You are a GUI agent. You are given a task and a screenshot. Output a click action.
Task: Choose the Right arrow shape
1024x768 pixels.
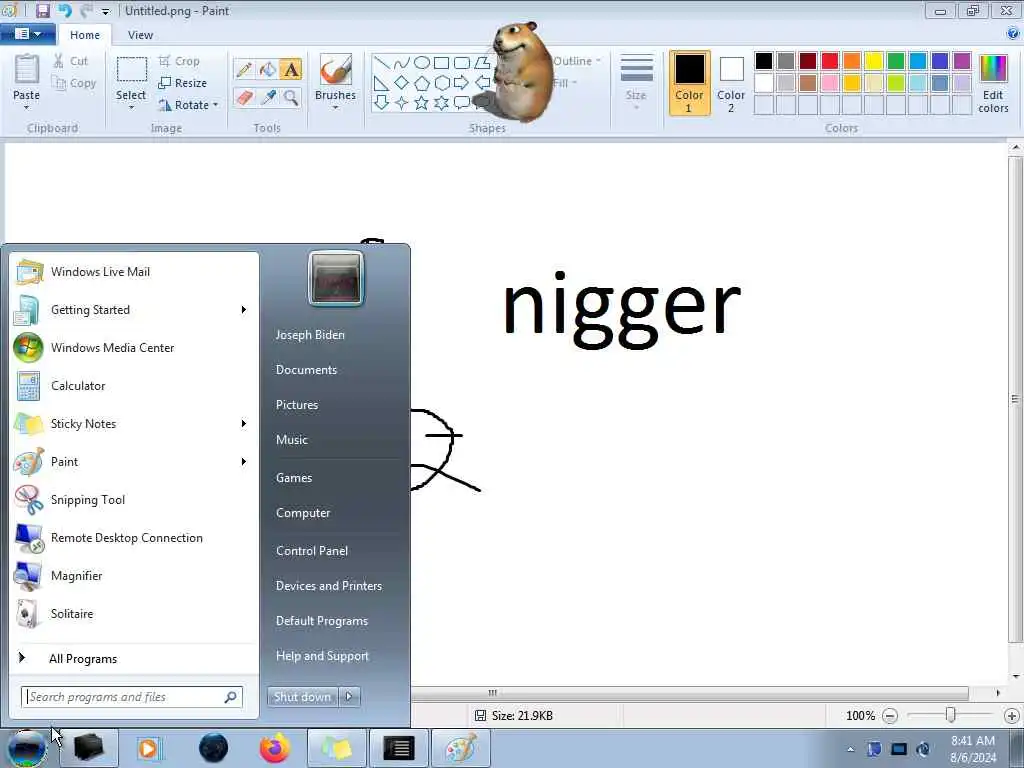click(x=461, y=83)
